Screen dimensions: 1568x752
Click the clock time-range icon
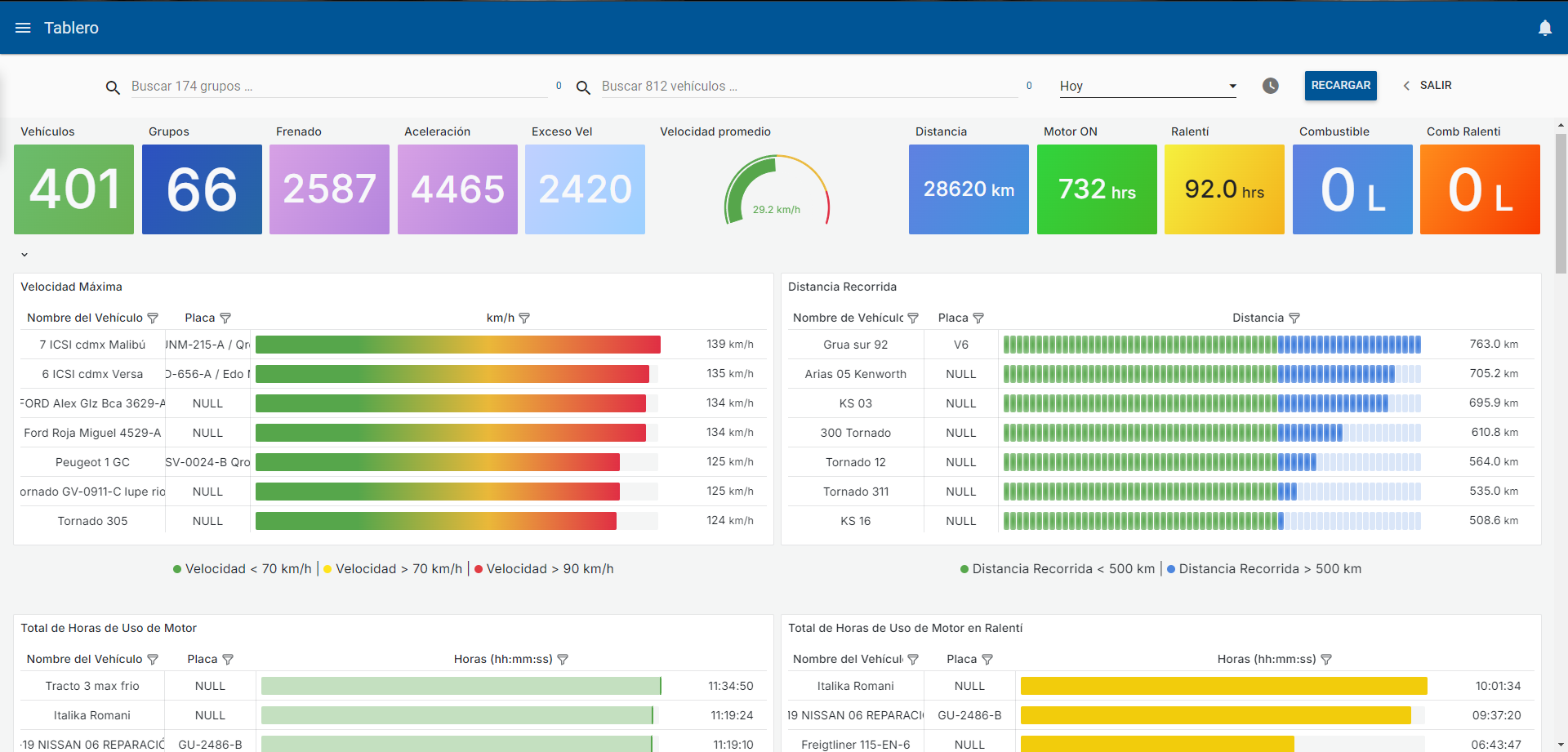(x=1270, y=86)
